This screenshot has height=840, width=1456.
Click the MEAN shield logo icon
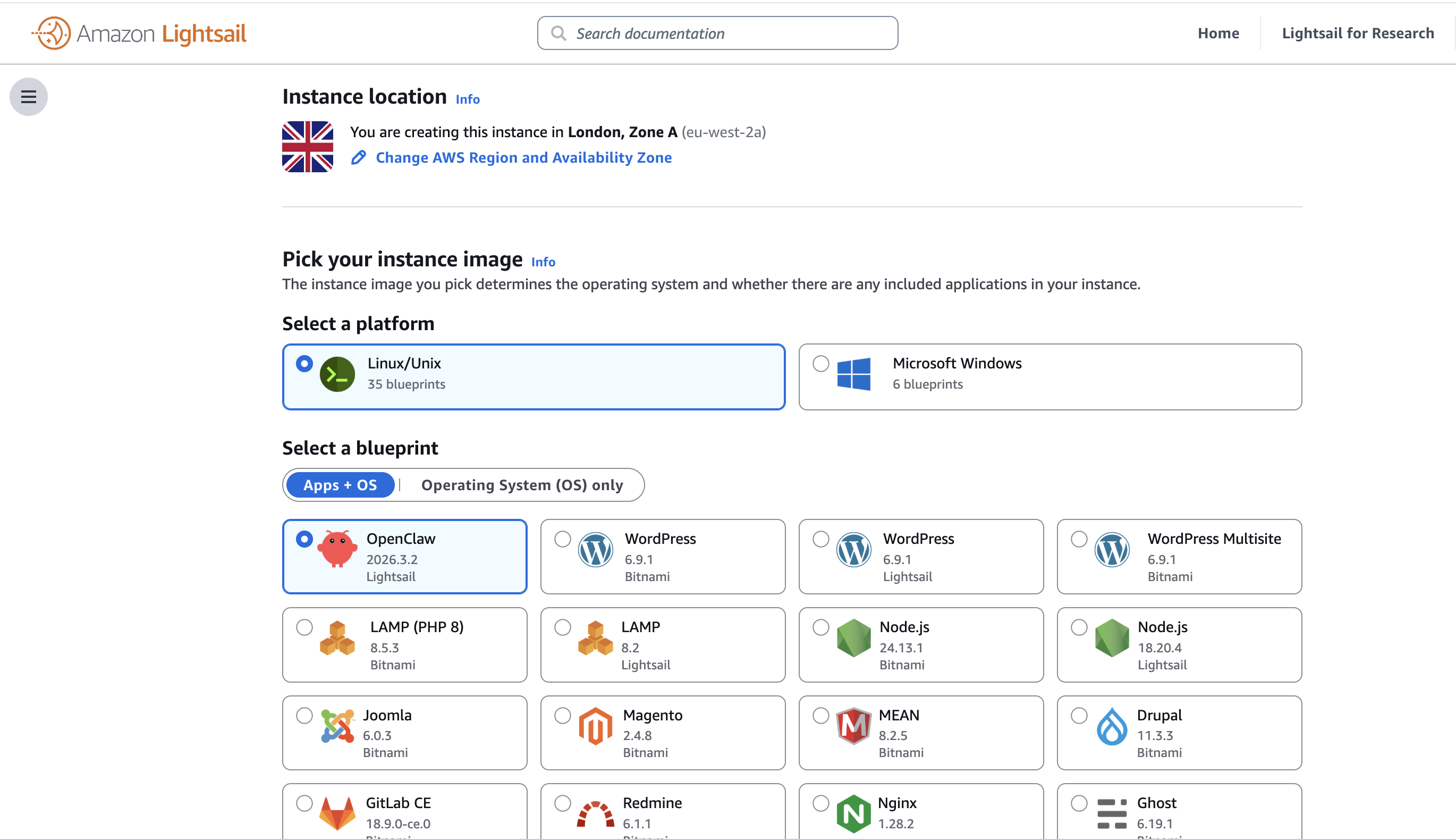(x=853, y=726)
